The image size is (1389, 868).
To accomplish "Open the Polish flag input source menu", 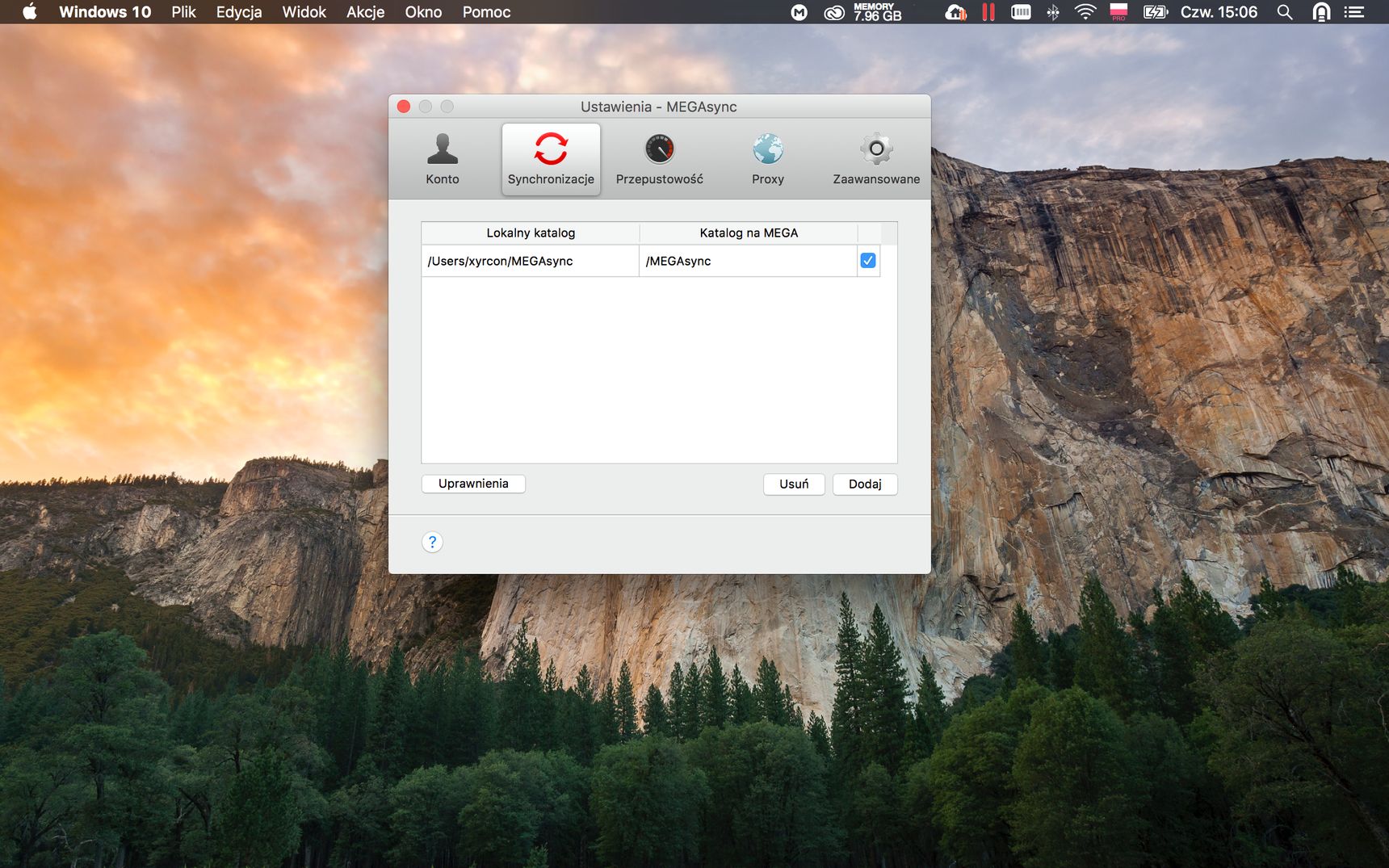I will pyautogui.click(x=1118, y=12).
